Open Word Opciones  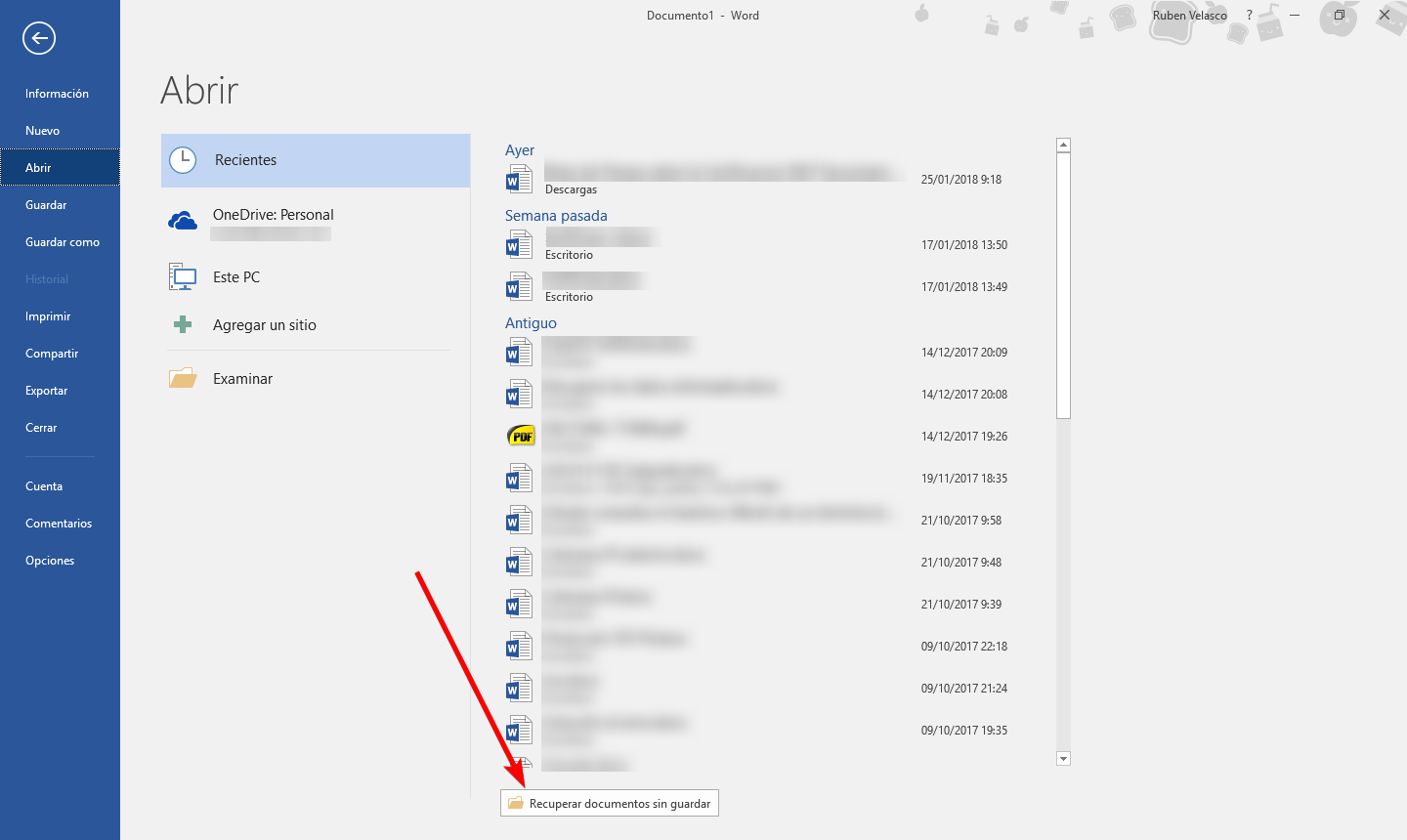pyautogui.click(x=60, y=561)
